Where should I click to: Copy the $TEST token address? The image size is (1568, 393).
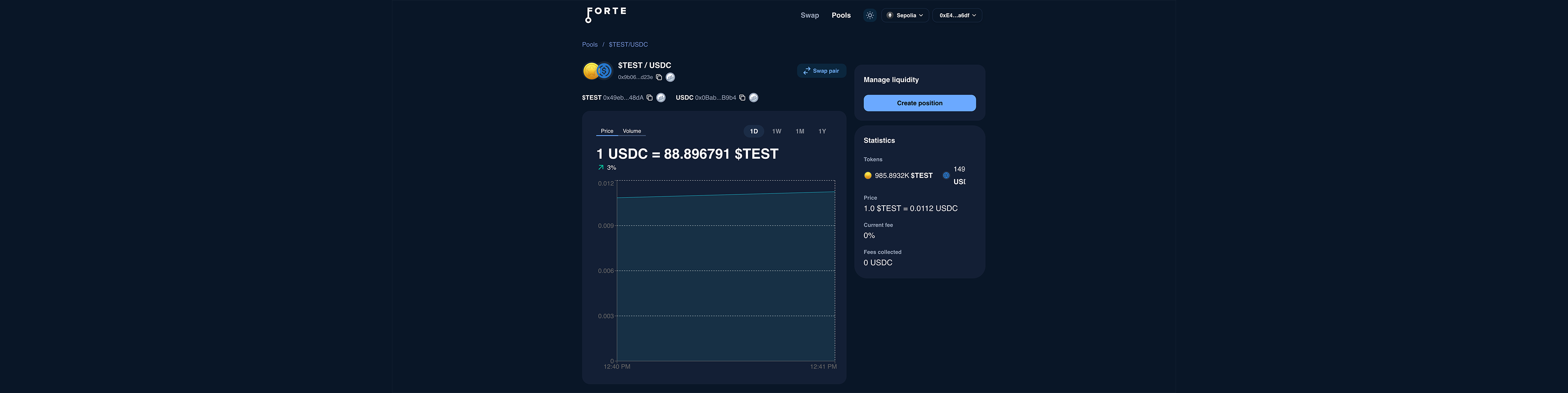649,97
